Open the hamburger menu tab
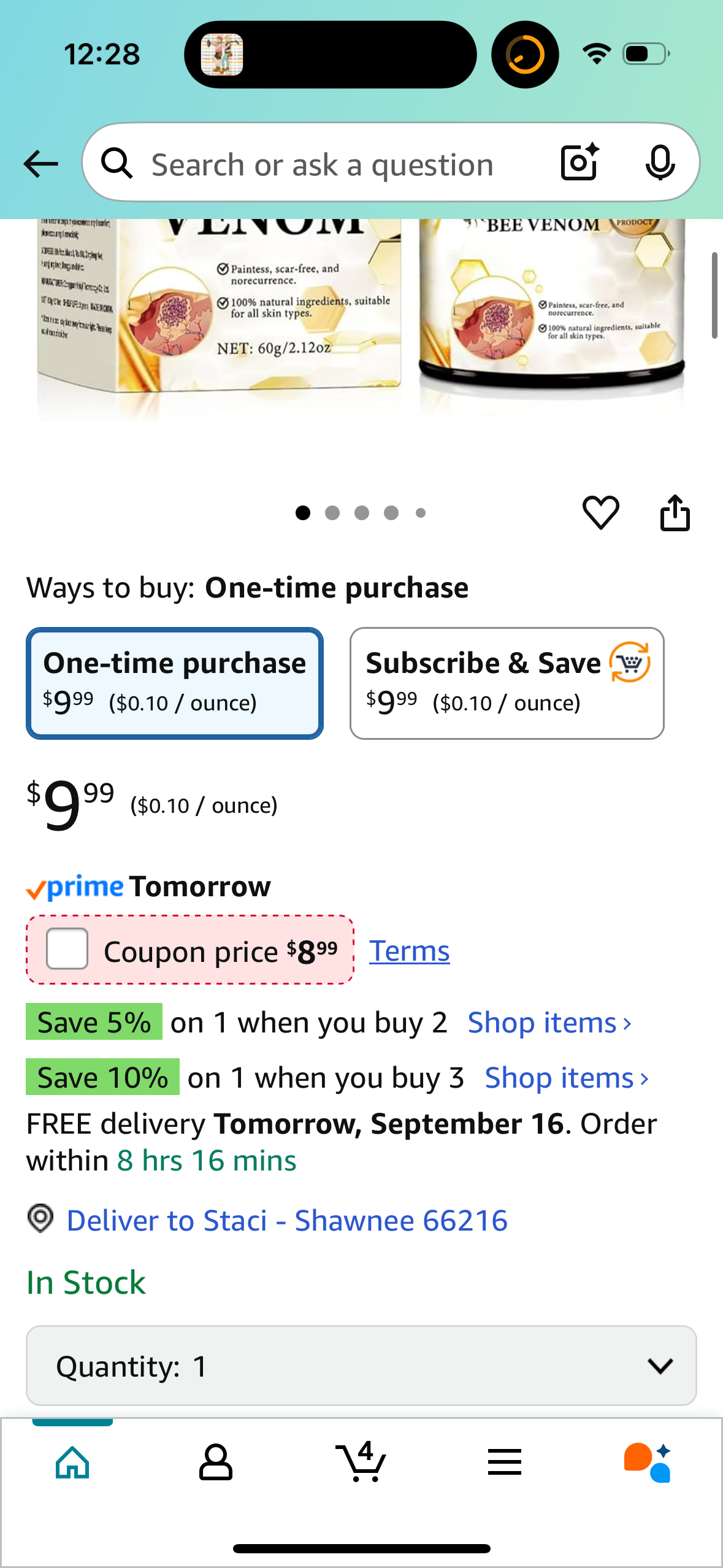The image size is (723, 1568). tap(505, 1462)
